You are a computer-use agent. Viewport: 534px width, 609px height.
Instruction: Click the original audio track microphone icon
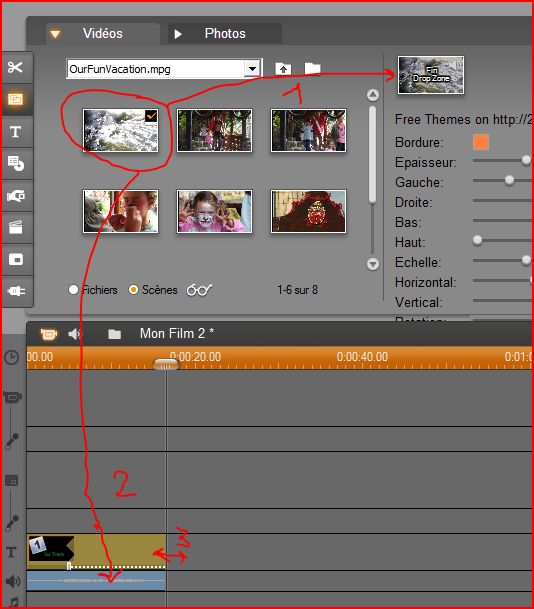12,441
